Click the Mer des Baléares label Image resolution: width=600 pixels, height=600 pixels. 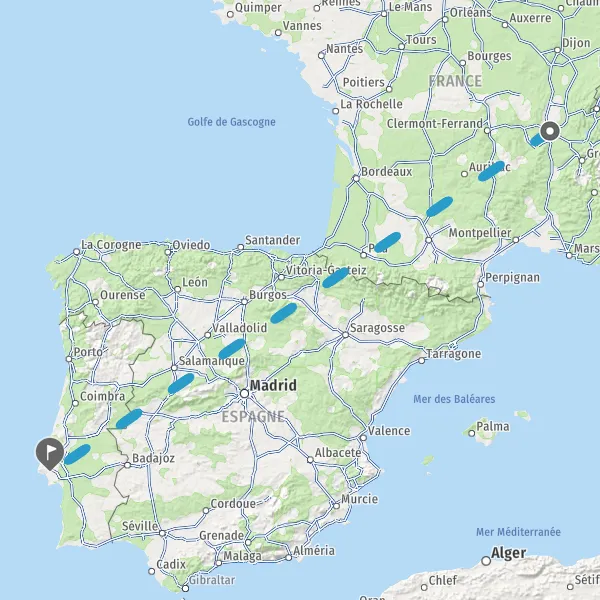[454, 399]
